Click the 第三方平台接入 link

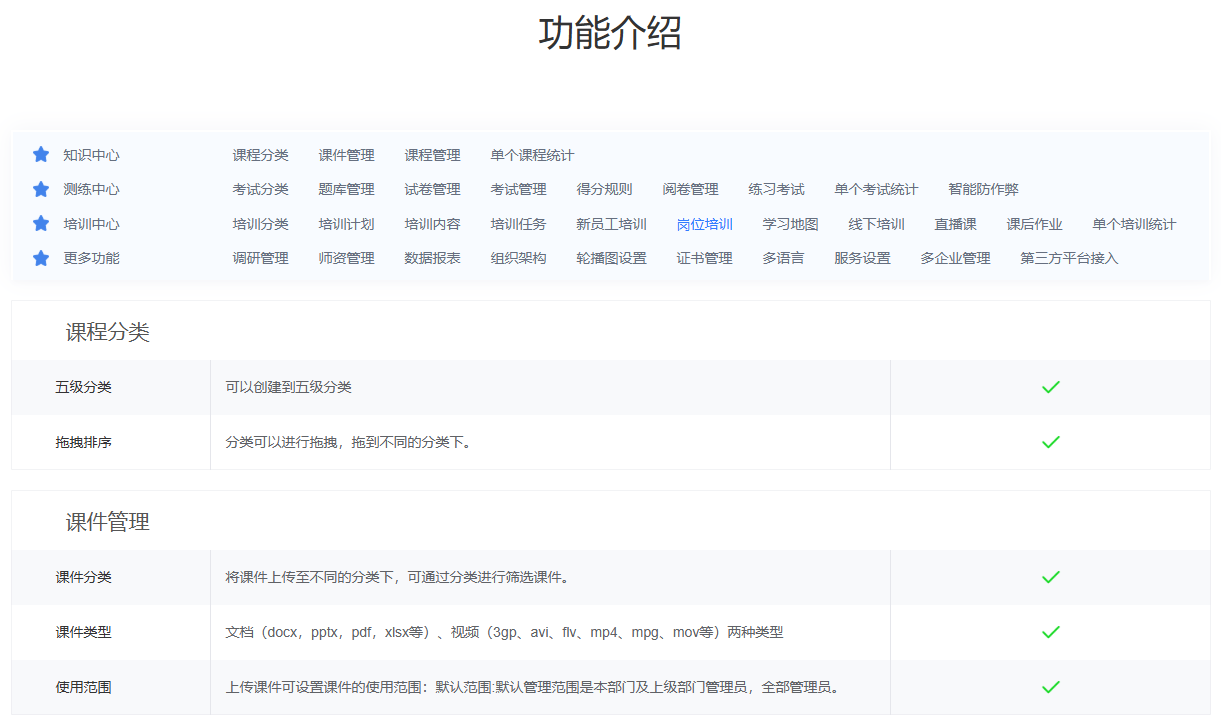(1068, 258)
